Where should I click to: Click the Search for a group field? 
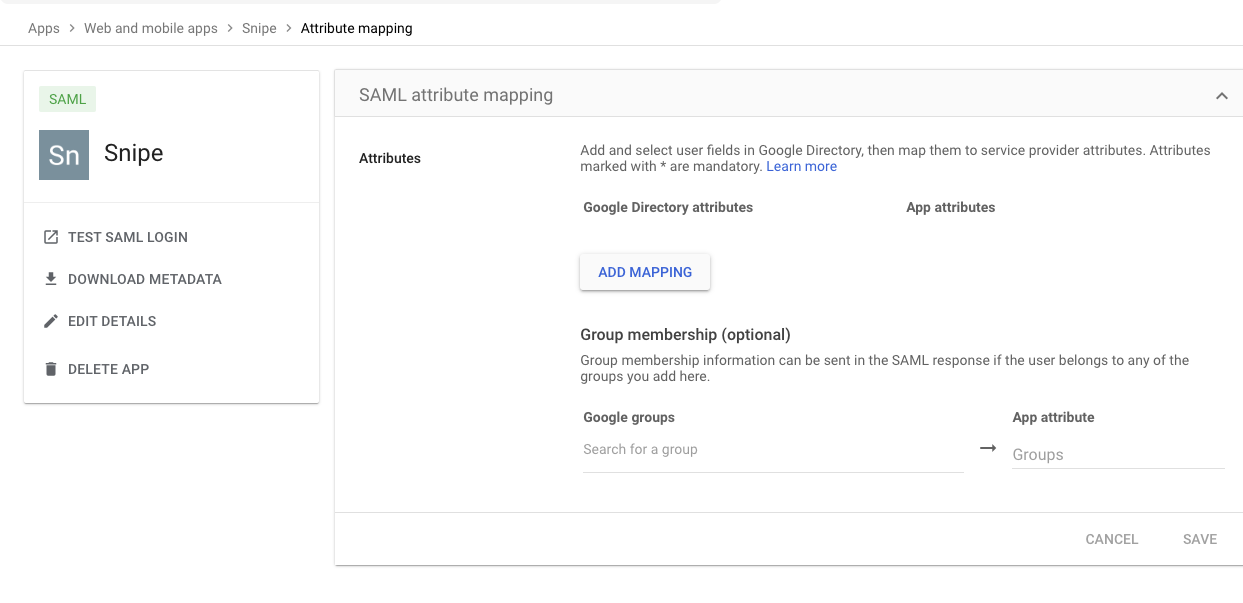(773, 450)
